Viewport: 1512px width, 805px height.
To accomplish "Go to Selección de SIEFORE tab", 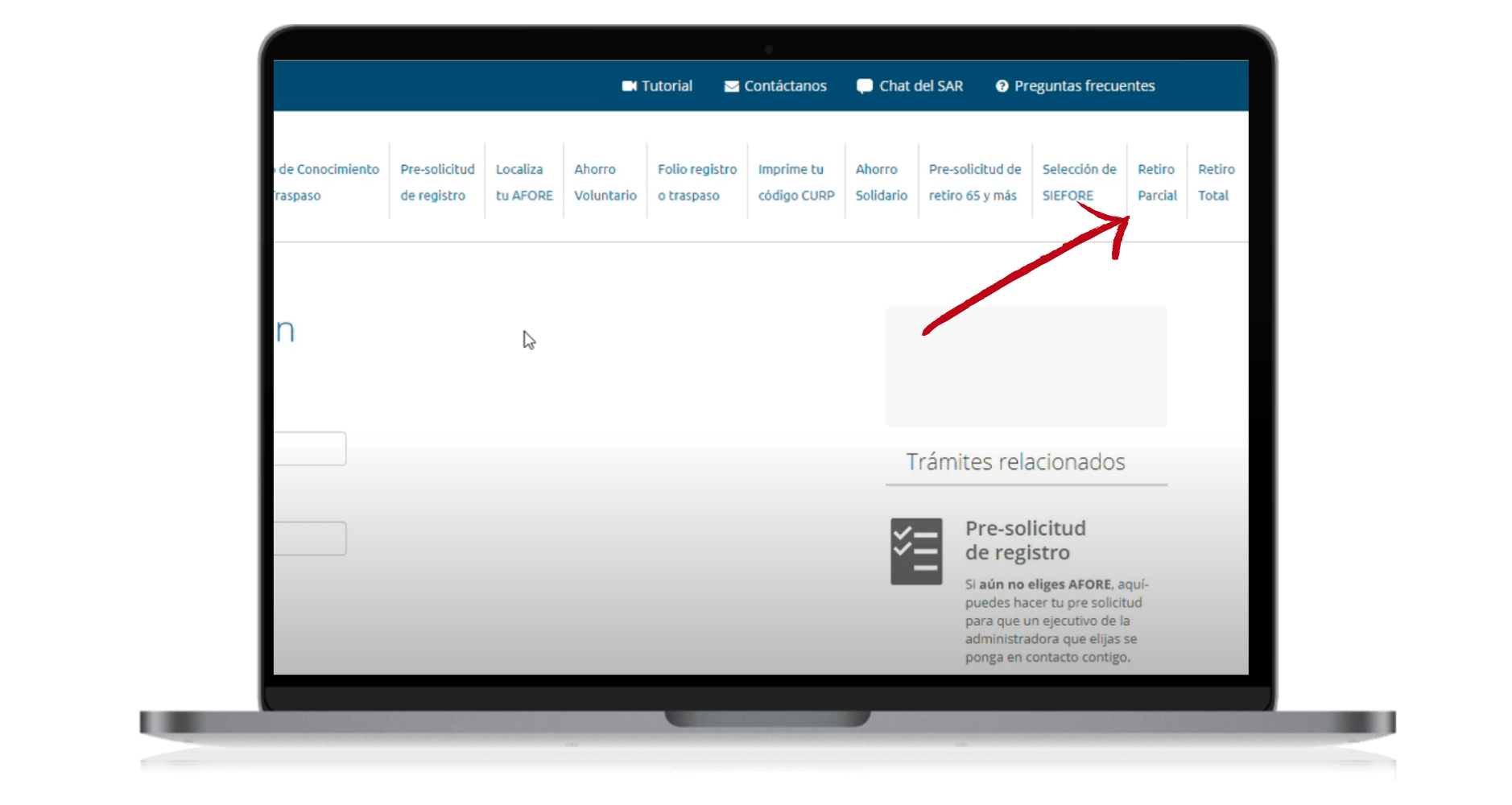I will pos(1079,182).
